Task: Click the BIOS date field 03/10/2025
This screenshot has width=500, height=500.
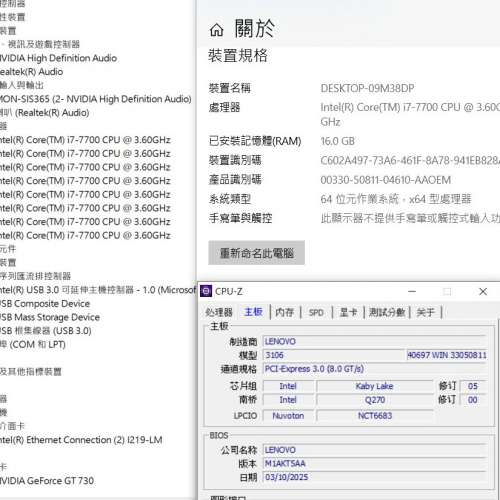Action: pyautogui.click(x=375, y=477)
